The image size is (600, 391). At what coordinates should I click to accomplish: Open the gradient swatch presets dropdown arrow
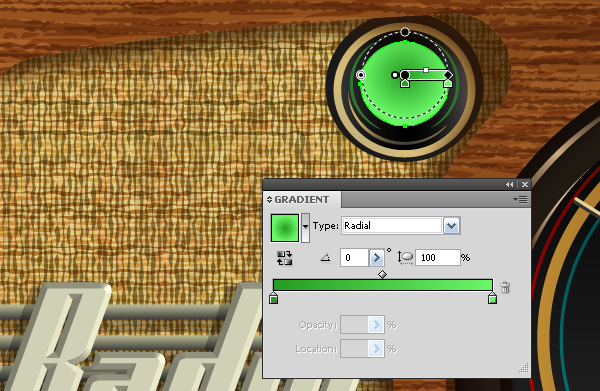click(x=305, y=228)
